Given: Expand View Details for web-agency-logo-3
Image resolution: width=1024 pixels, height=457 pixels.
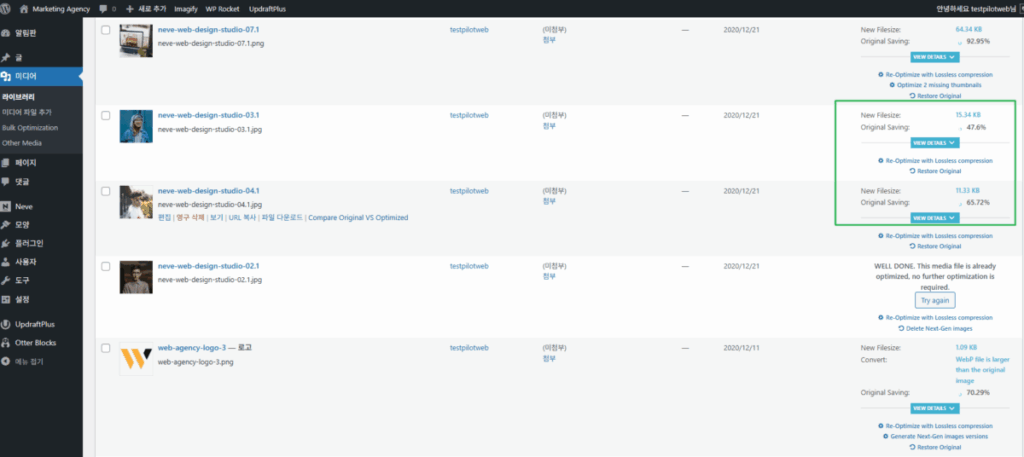Looking at the screenshot, I should (934, 408).
